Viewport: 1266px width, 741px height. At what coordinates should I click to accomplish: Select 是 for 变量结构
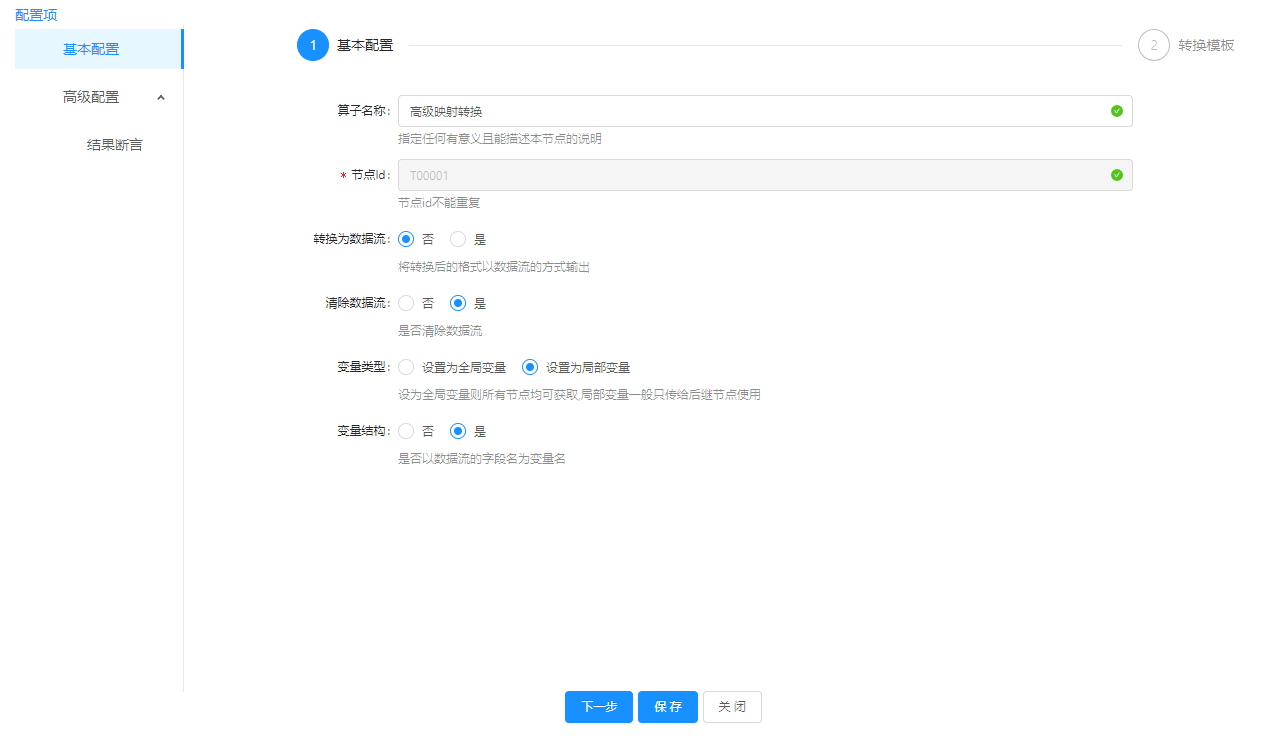tap(458, 431)
